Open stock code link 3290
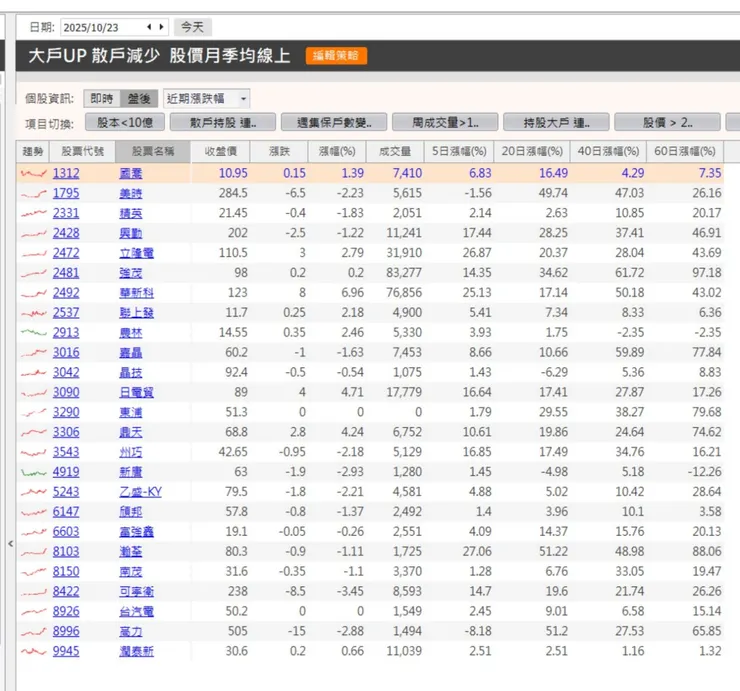This screenshot has width=740, height=691. pos(66,412)
